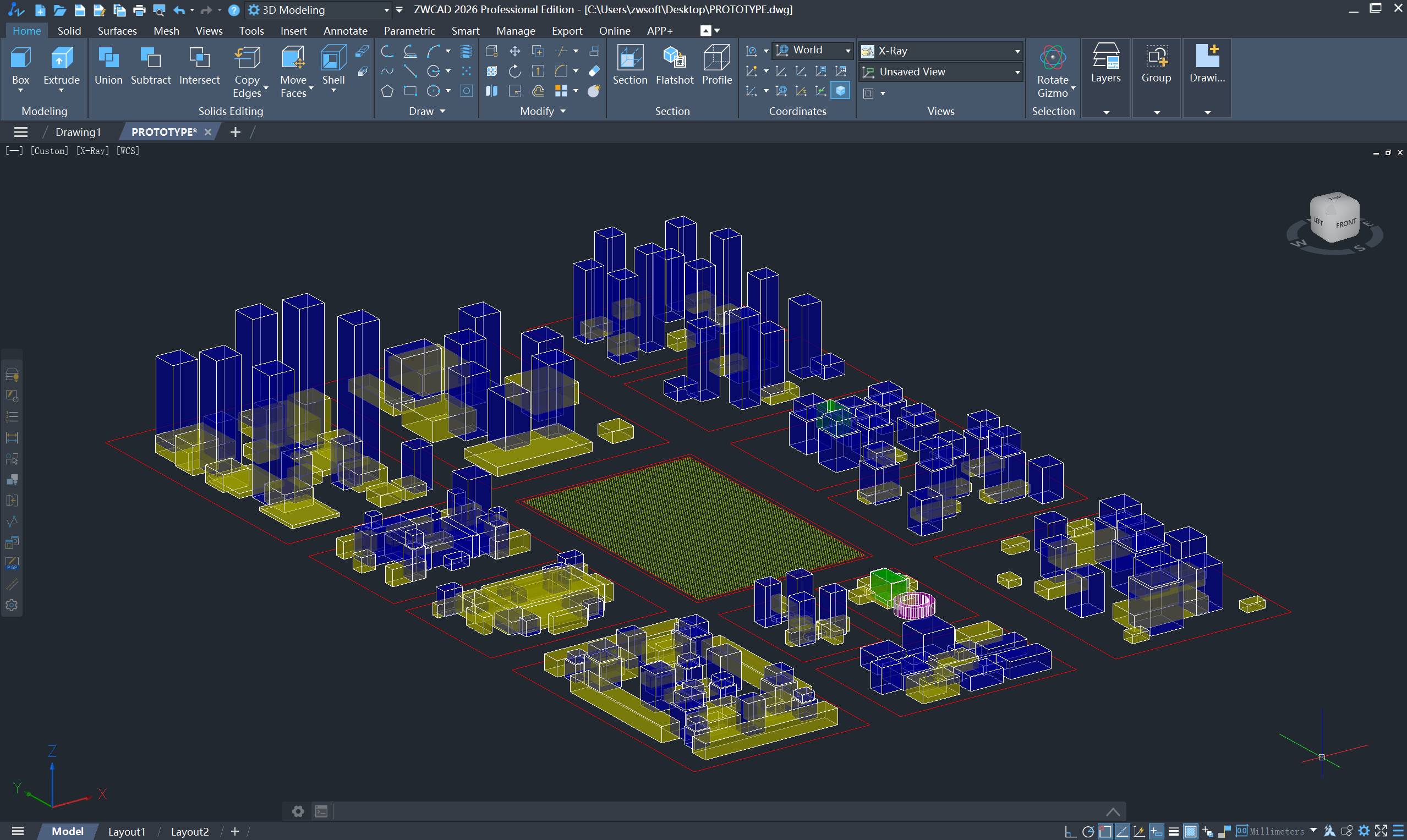Viewport: 1407px width, 840px height.
Task: Open the Unsaved View dropdown
Action: click(940, 72)
